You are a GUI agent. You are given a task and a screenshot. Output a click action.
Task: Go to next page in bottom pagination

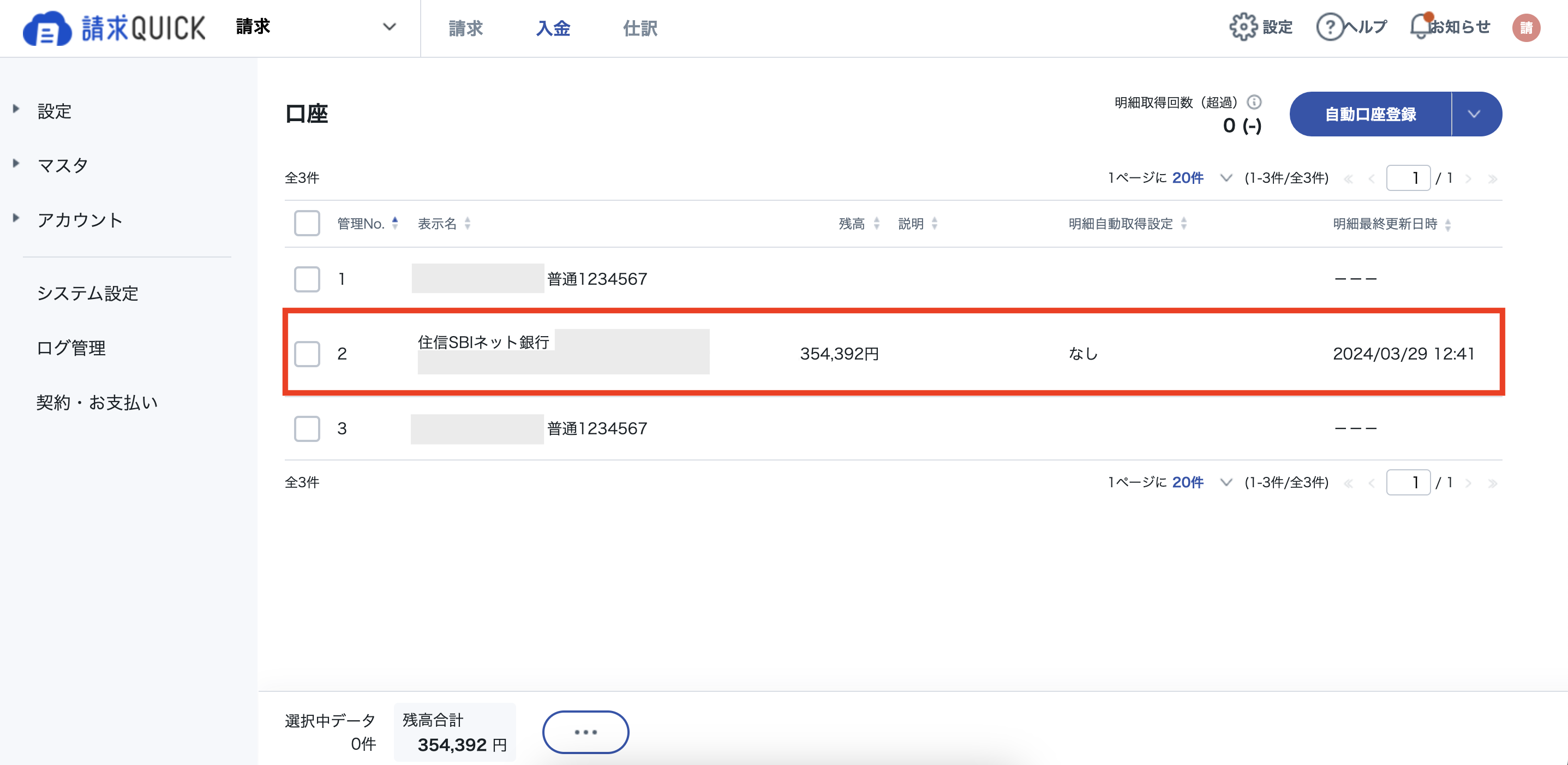[x=1469, y=483]
